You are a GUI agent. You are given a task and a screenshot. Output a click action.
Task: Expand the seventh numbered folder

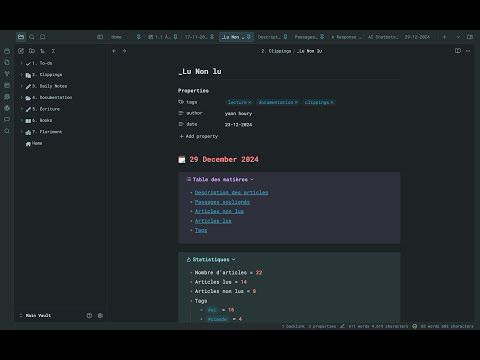22,132
